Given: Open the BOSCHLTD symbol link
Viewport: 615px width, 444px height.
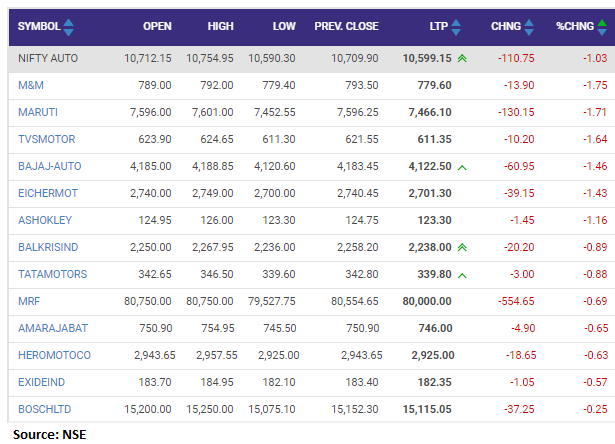Looking at the screenshot, I should coord(46,408).
